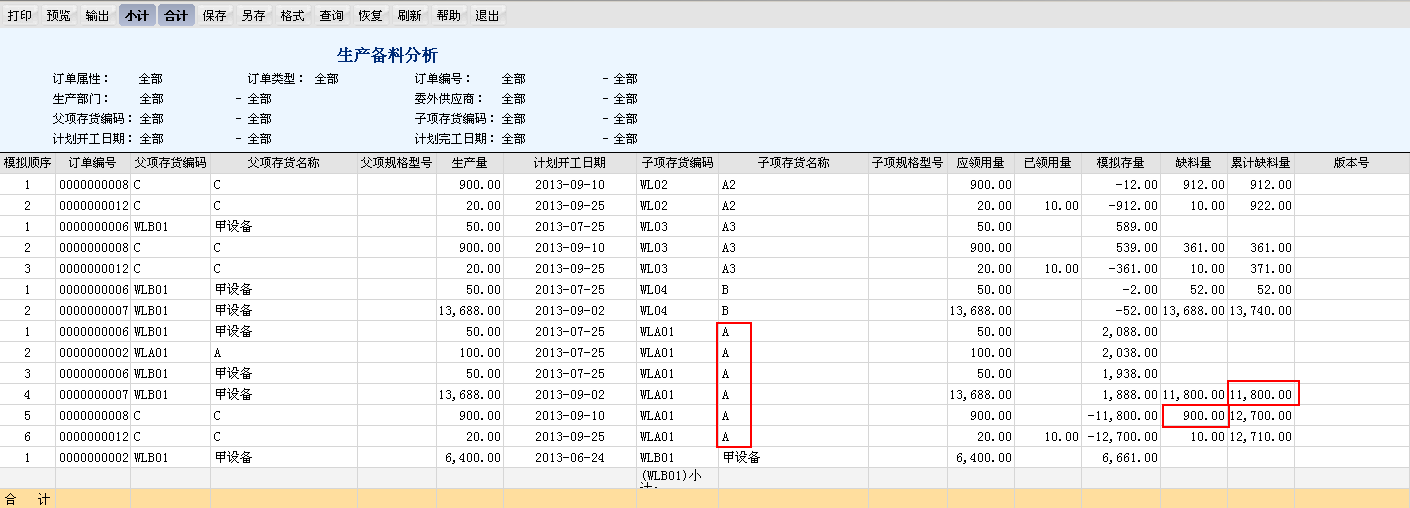
Task: Click the 查询 query button
Action: [331, 15]
